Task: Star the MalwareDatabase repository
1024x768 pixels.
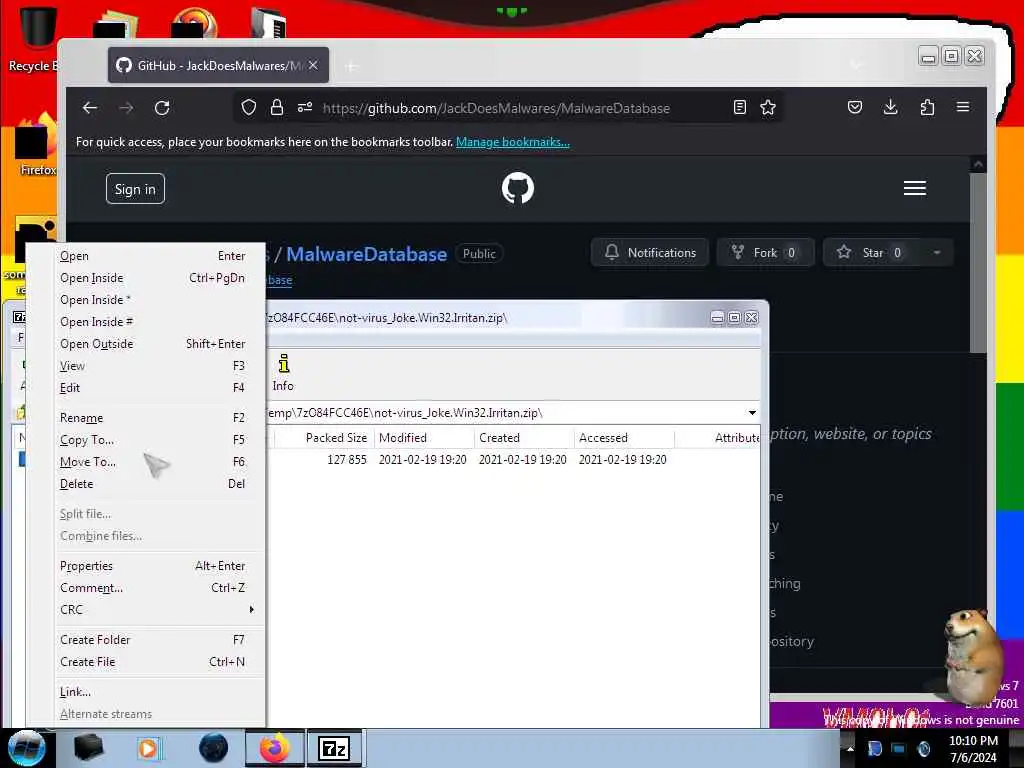Action: click(872, 253)
